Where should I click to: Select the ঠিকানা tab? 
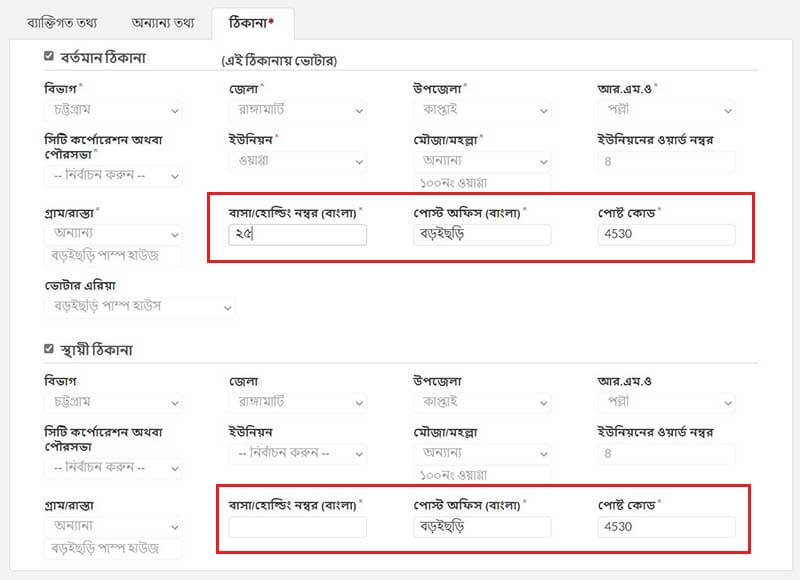(252, 23)
